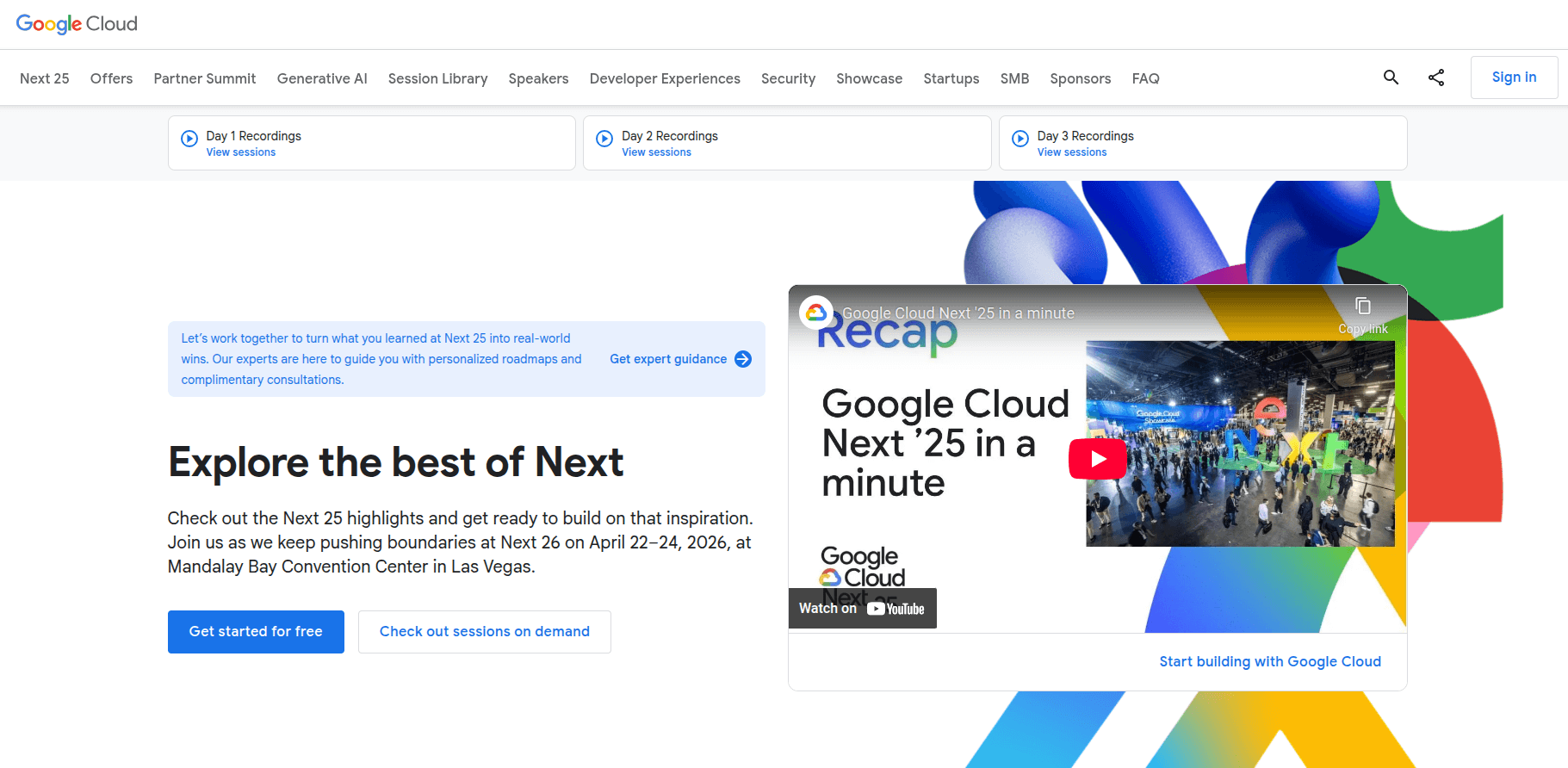Click the 'Day 2 Recordings' title text
The width and height of the screenshot is (1568, 768).
(x=670, y=136)
